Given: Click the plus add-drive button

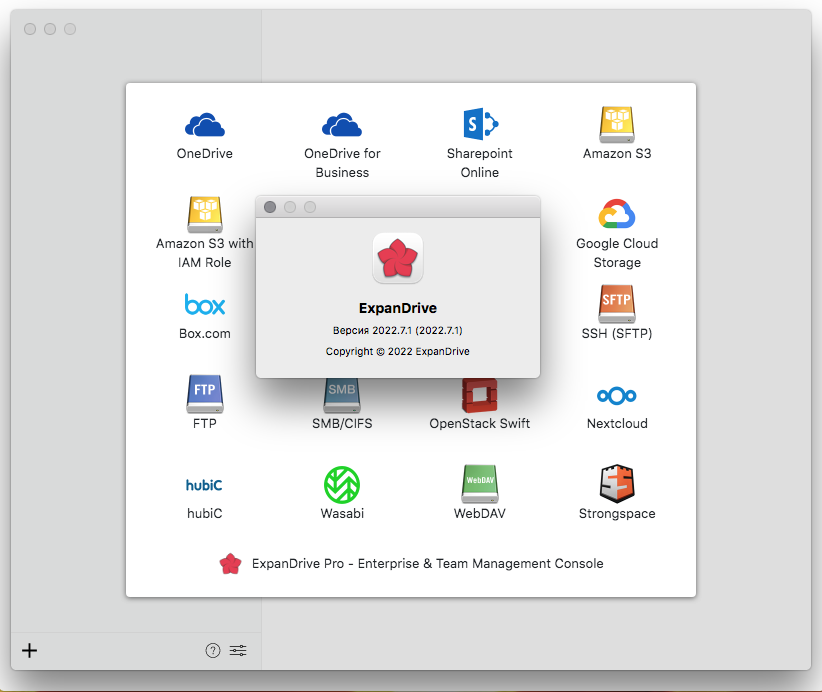Looking at the screenshot, I should point(30,651).
